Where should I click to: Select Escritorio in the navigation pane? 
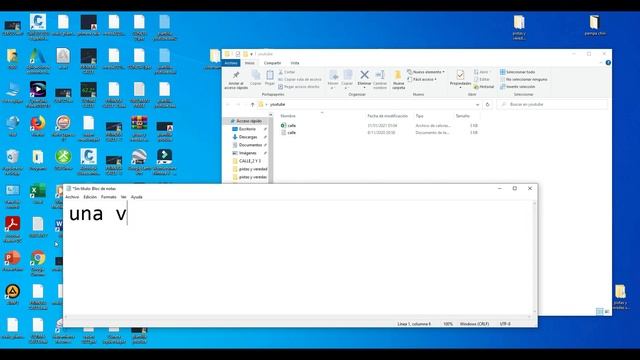[x=247, y=129]
